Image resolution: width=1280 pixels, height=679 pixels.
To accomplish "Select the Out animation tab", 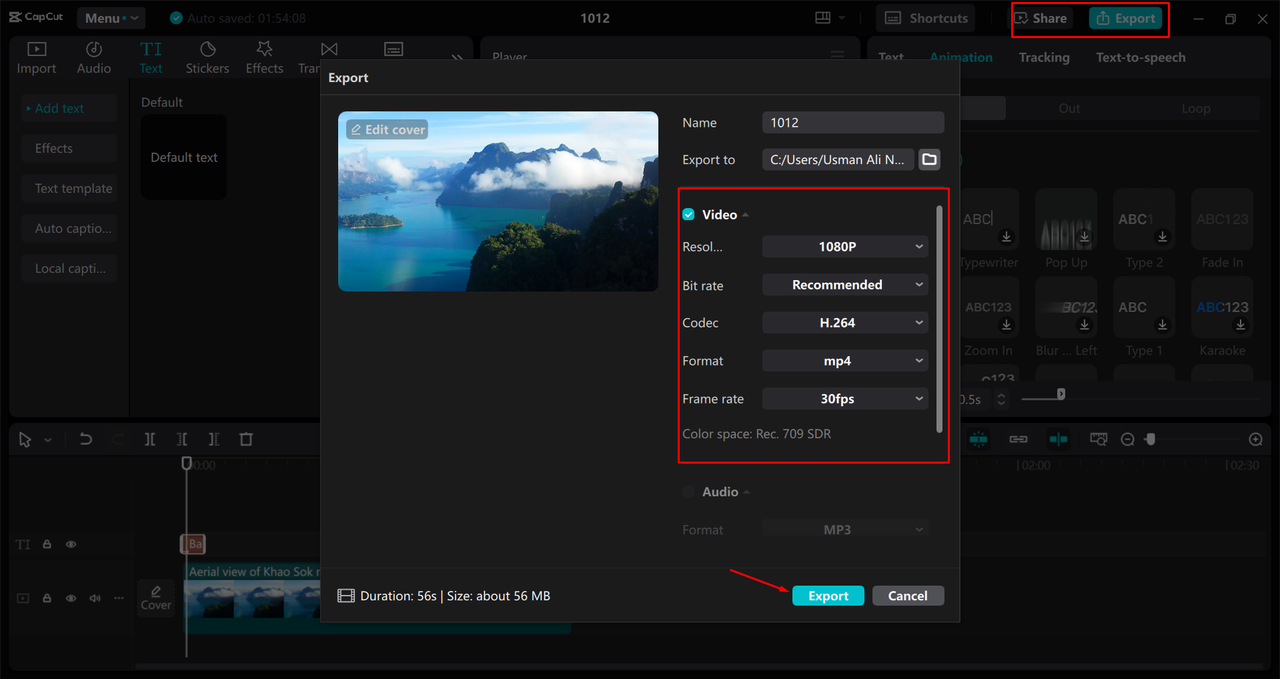I will (x=1069, y=109).
